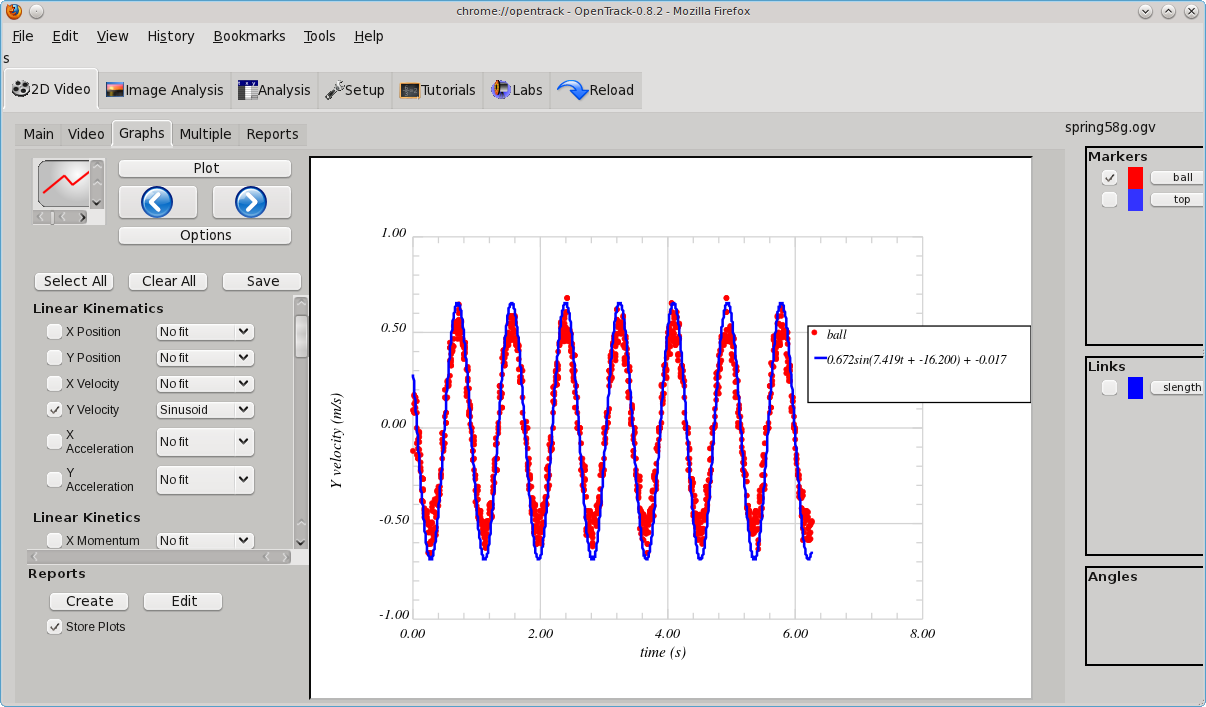Open the Labs section
1206x707 pixels.
517,90
